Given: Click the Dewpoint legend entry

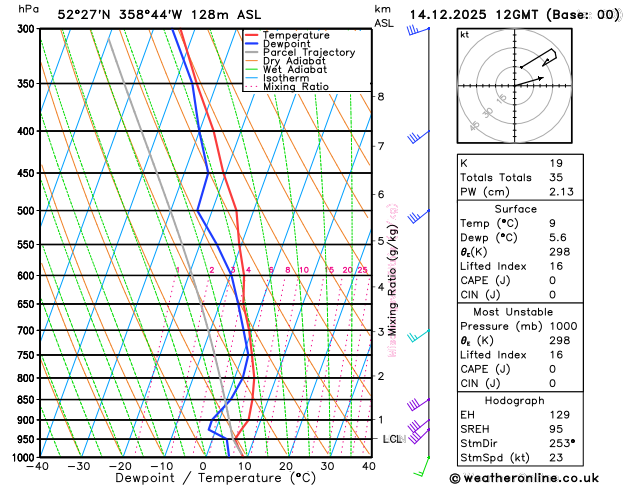Looking at the screenshot, I should tap(278, 44).
